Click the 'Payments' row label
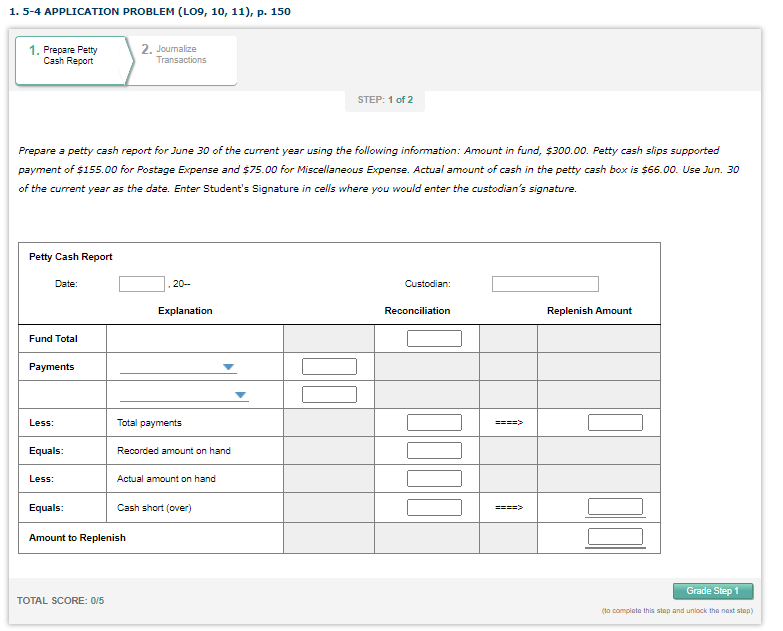 click(51, 366)
